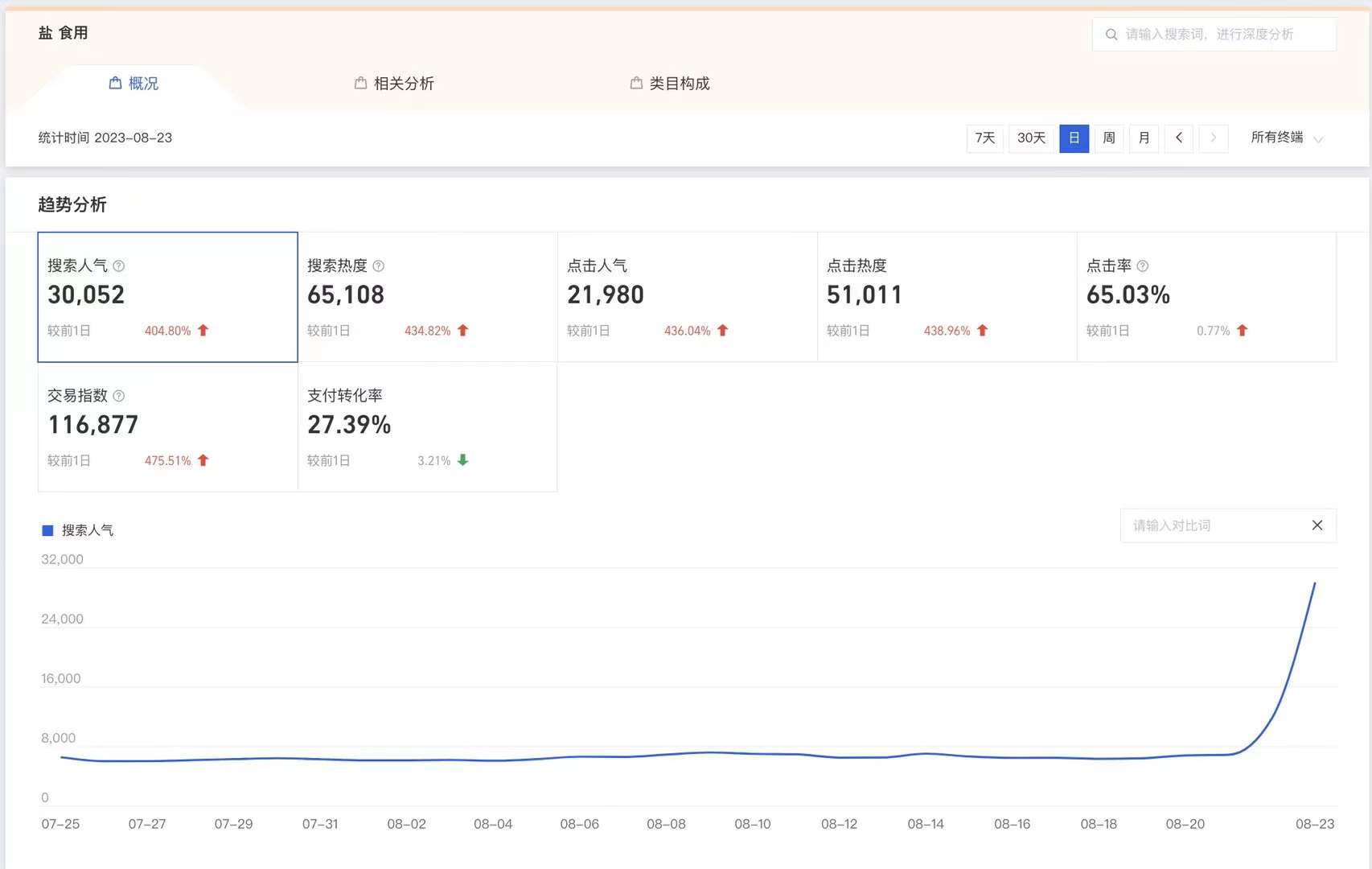This screenshot has width=1372, height=869.
Task: Click green down arrow in 支付转化率 card
Action: 463,460
